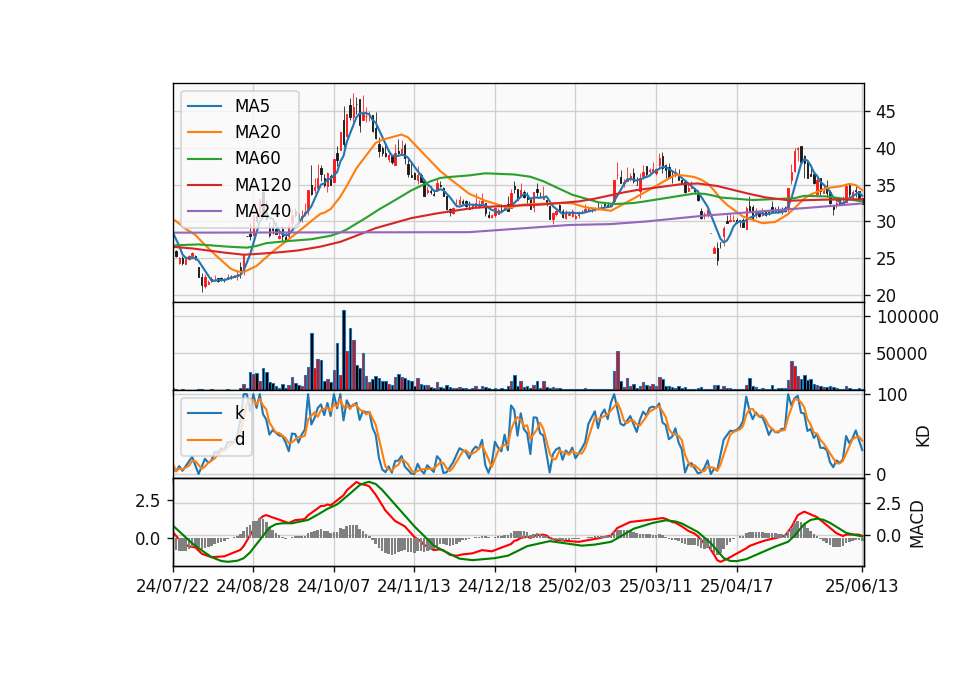This screenshot has width=960, height=690.
Task: Click the left MACD axis value 2.5
Action: [x=147, y=501]
